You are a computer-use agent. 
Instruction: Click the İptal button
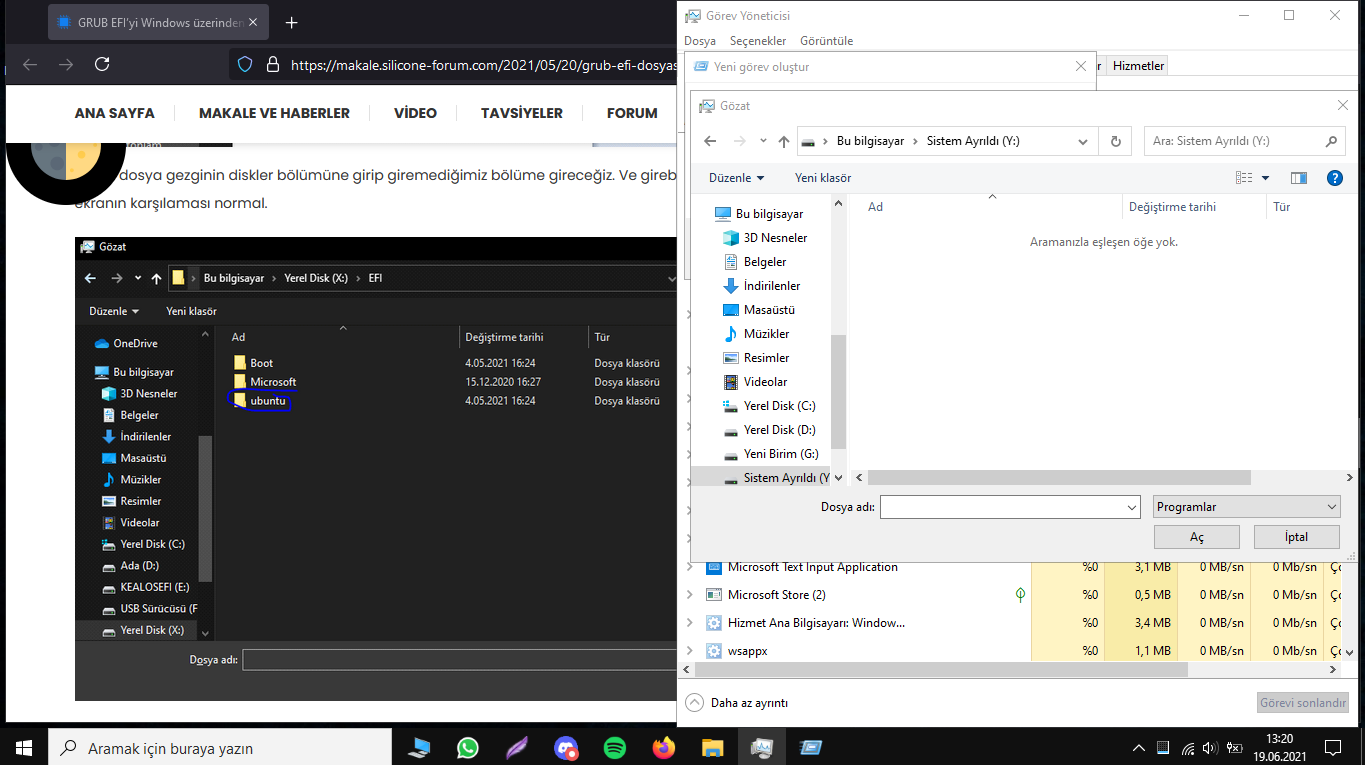[x=1296, y=537]
